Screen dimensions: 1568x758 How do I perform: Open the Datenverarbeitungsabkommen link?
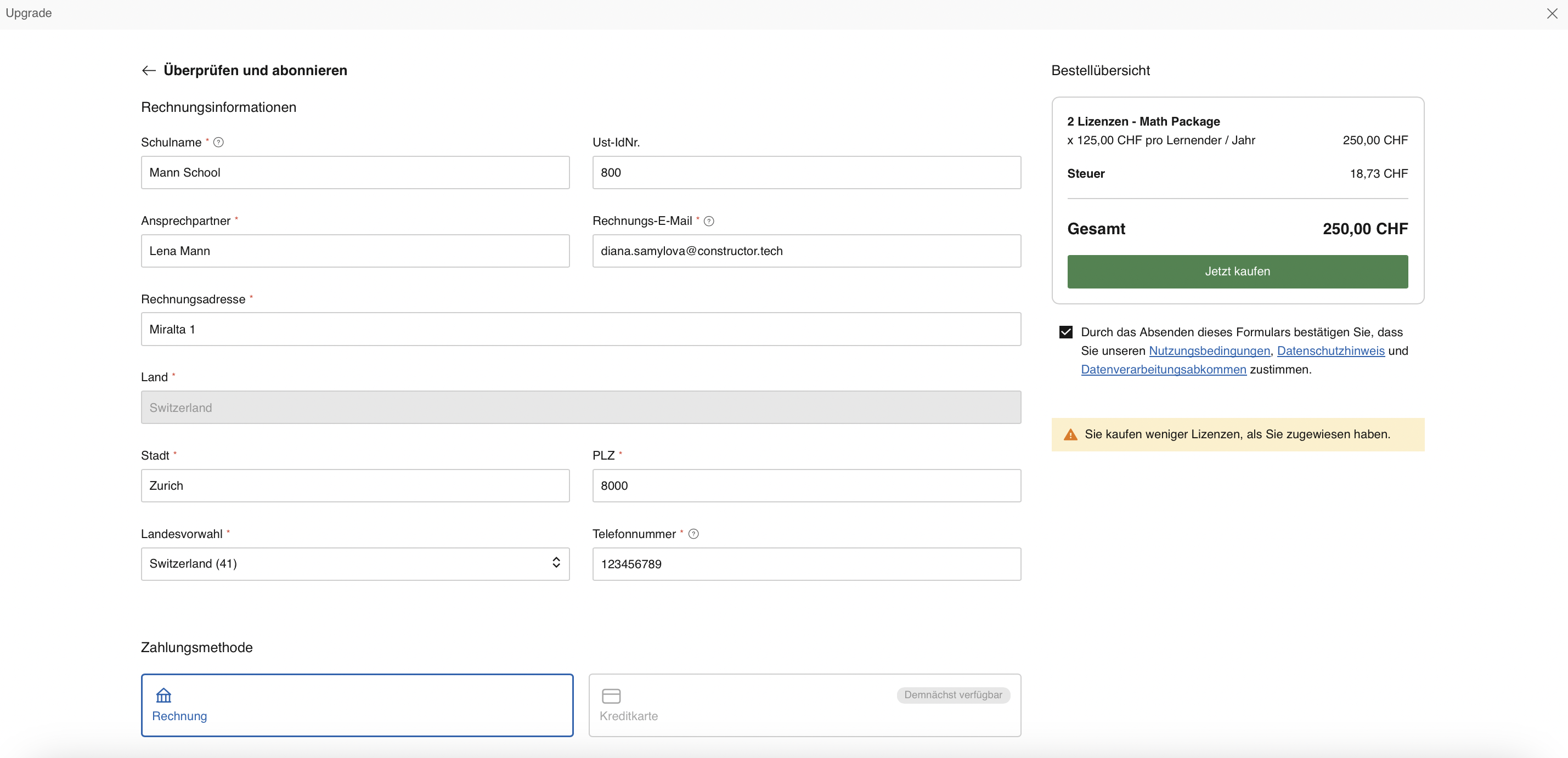click(1163, 369)
